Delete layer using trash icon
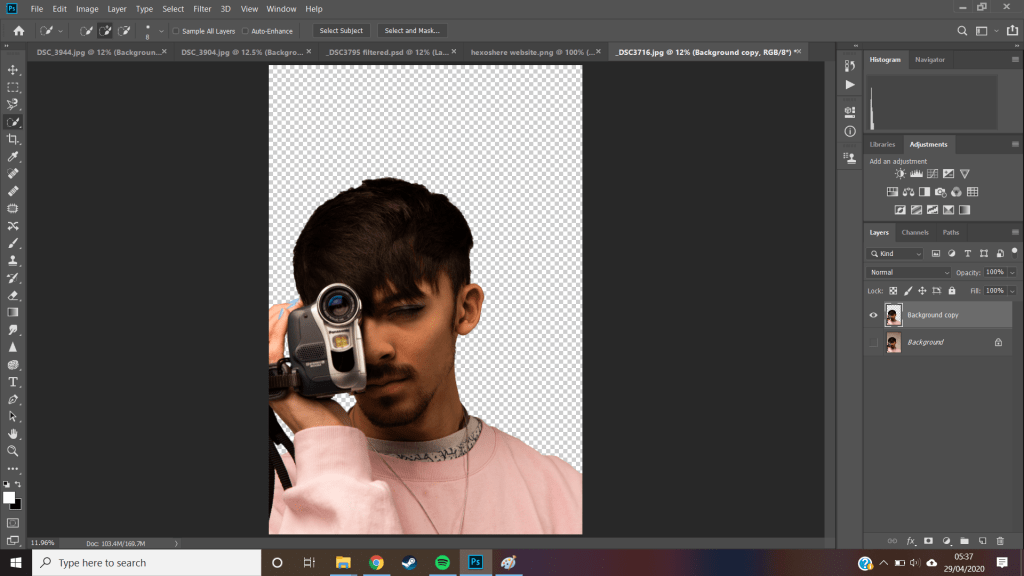The height and width of the screenshot is (576, 1024). click(1000, 541)
